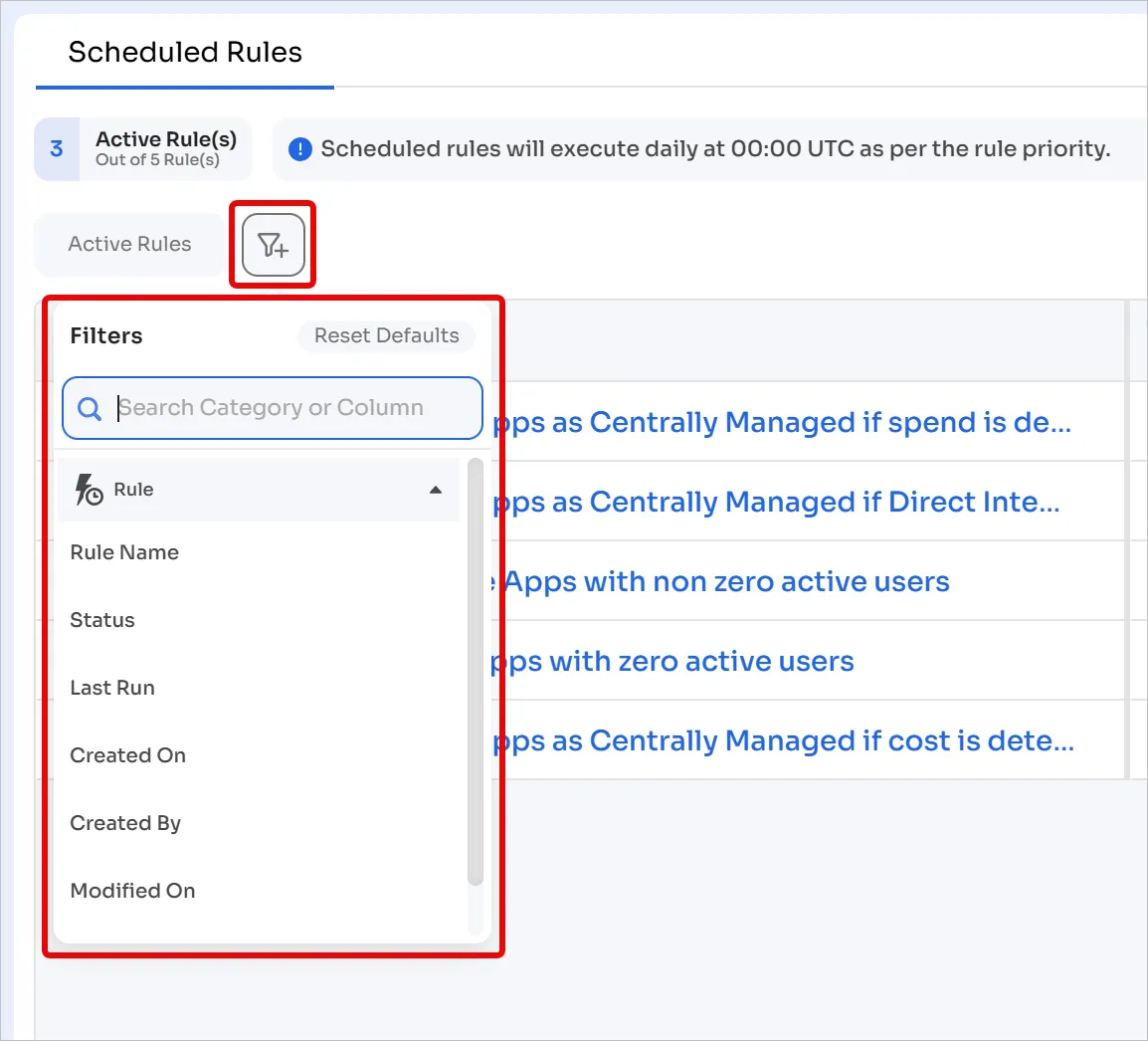Click the Rule category lightning icon
The image size is (1148, 1041).
pos(89,490)
